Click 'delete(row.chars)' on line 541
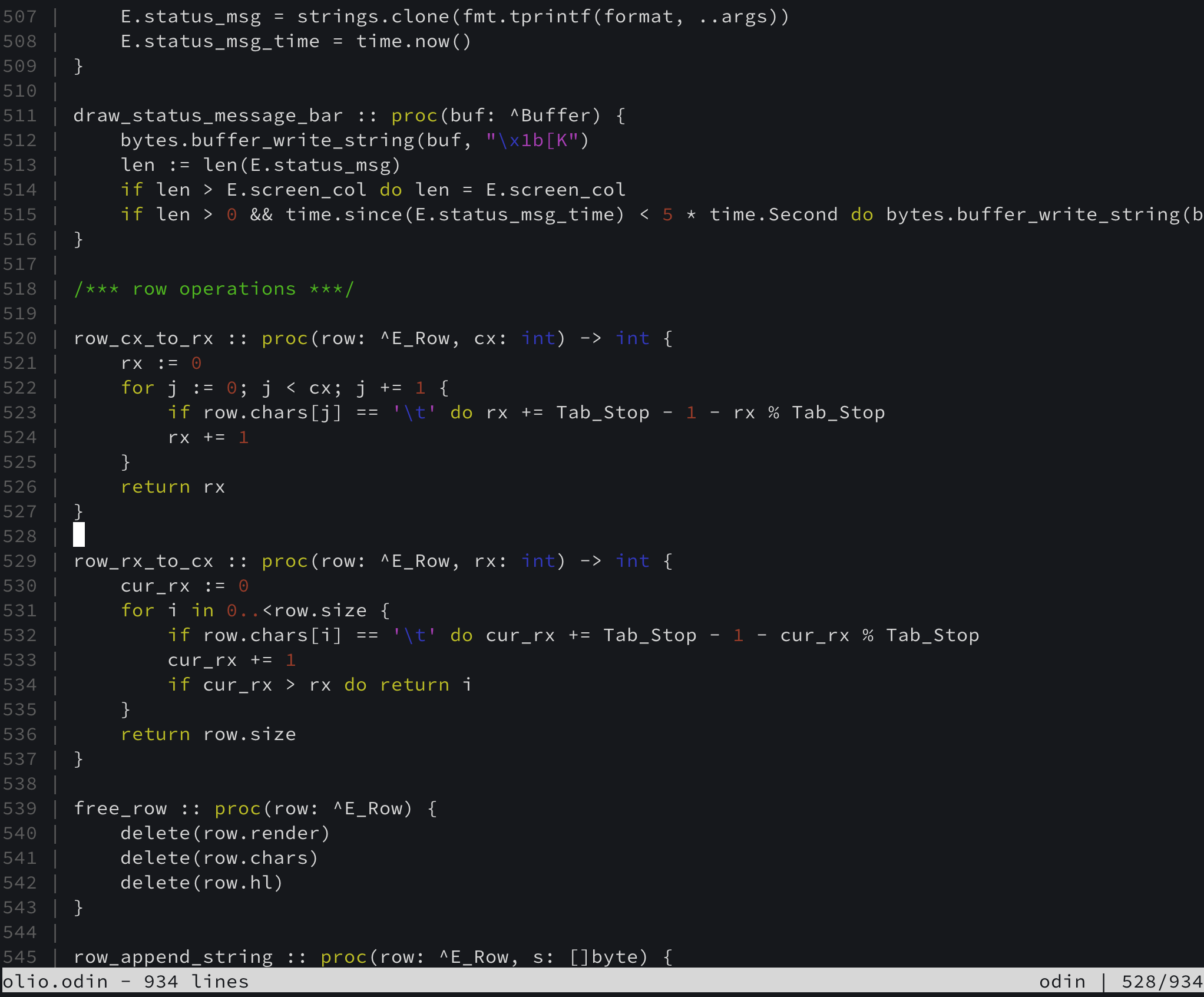Screen dimensions: 1204x997 tap(219, 858)
